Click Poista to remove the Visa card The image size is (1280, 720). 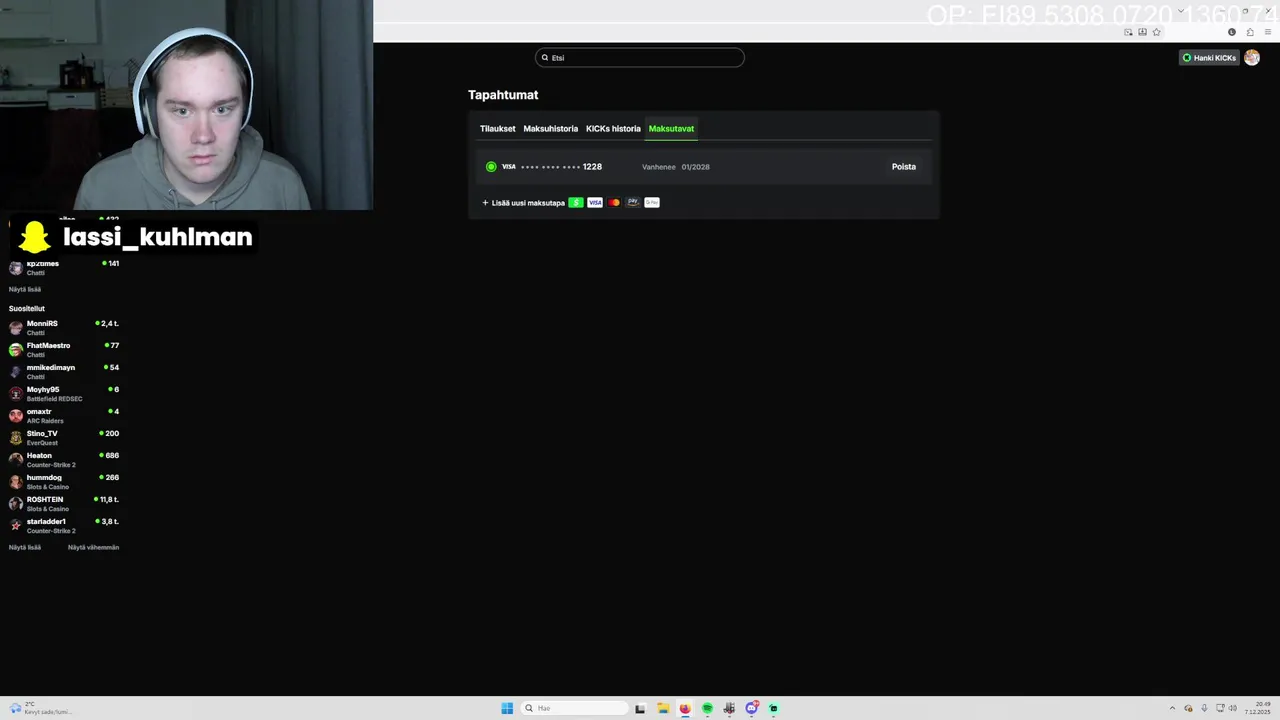pyautogui.click(x=904, y=167)
